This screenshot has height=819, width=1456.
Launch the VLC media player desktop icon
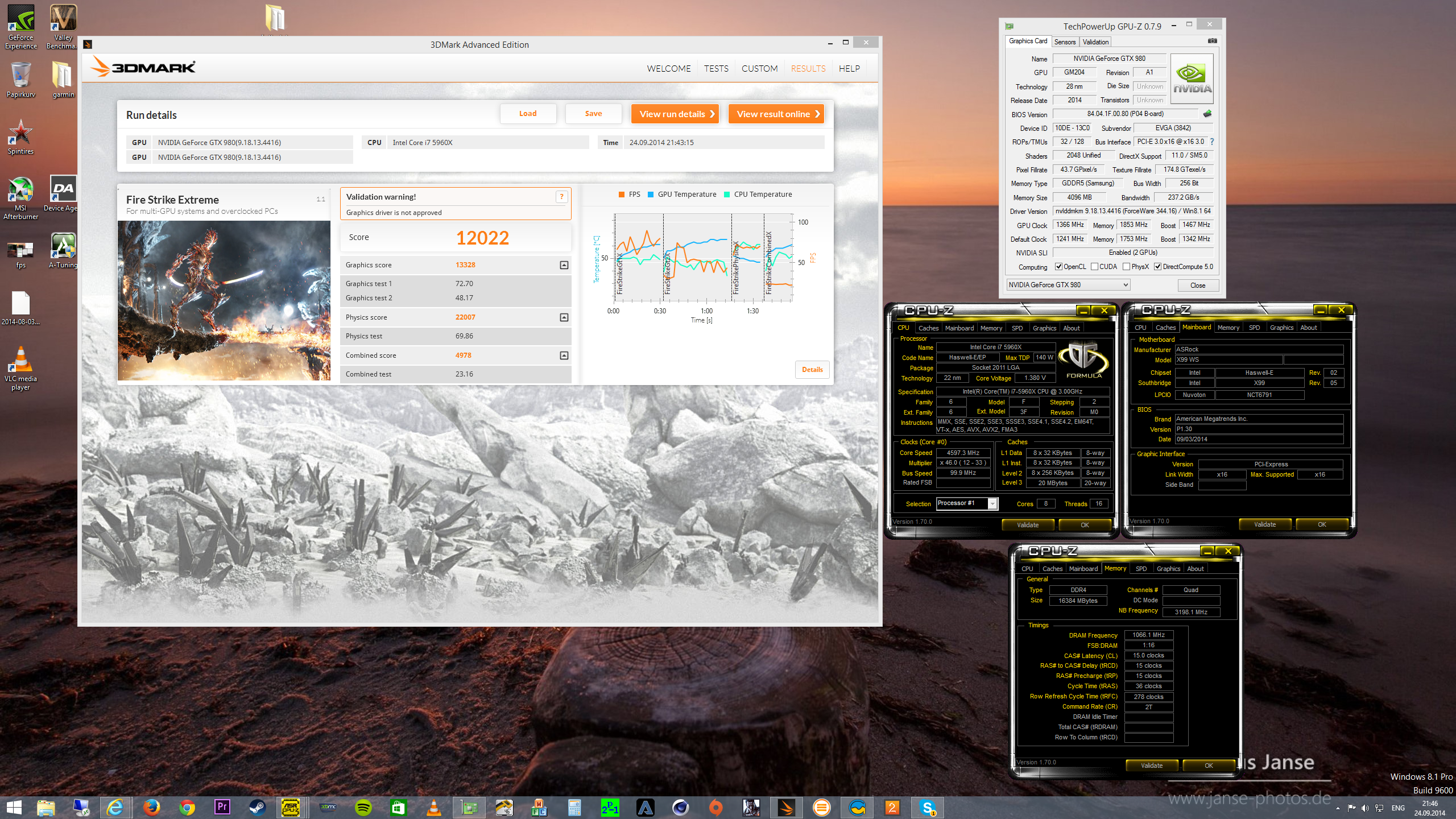[x=21, y=368]
